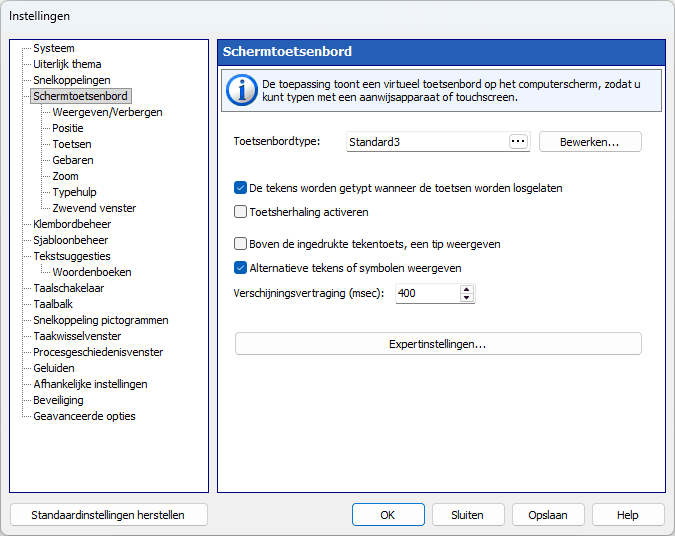This screenshot has height=536, width=675.
Task: Decrease delay with spinner down arrow
Action: pos(467,298)
